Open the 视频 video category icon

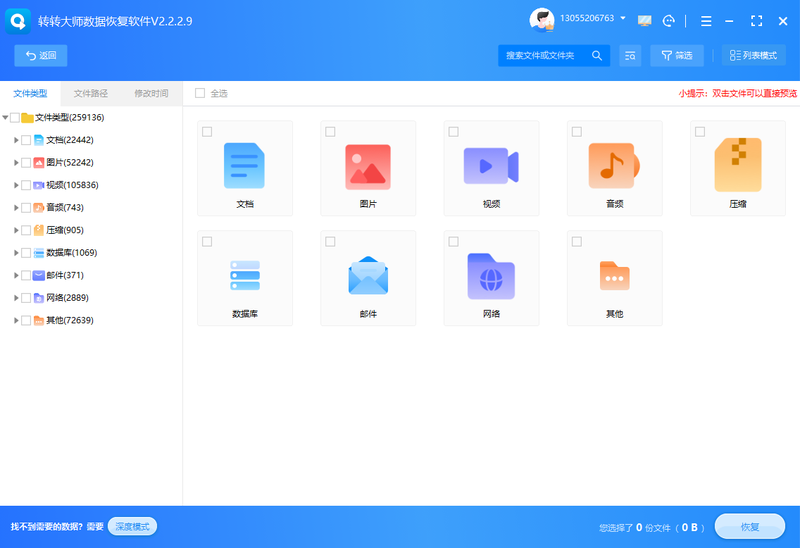tap(491, 166)
